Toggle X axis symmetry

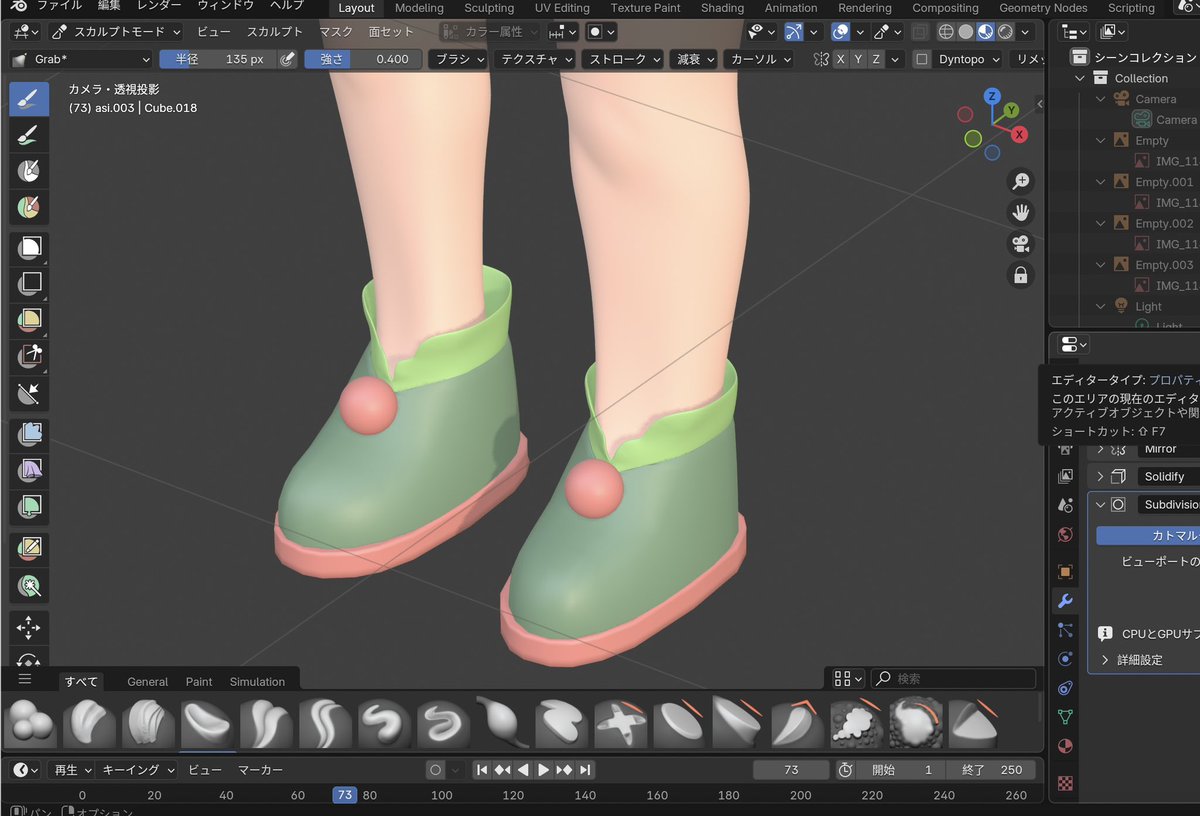840,59
